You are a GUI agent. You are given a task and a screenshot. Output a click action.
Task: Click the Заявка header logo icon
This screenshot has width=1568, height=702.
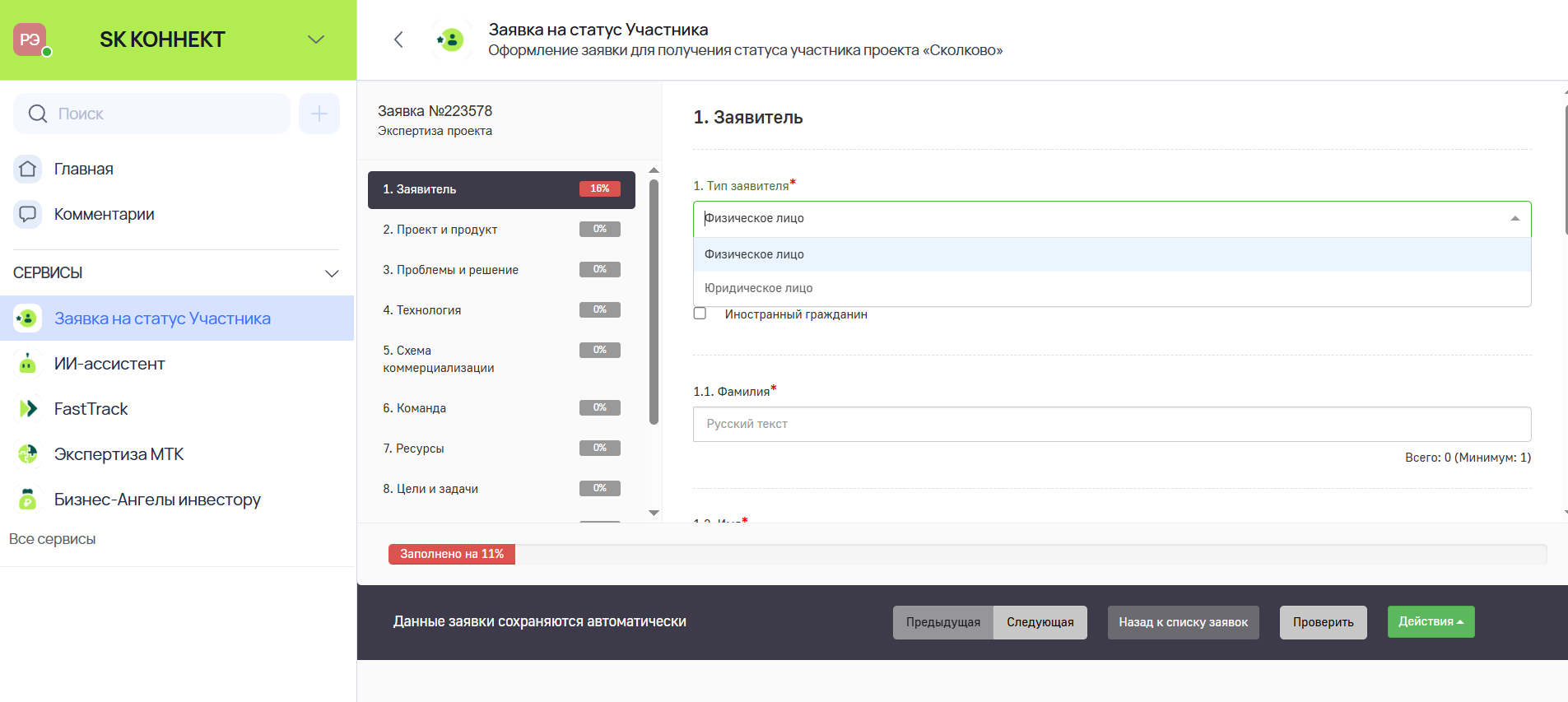tap(451, 40)
